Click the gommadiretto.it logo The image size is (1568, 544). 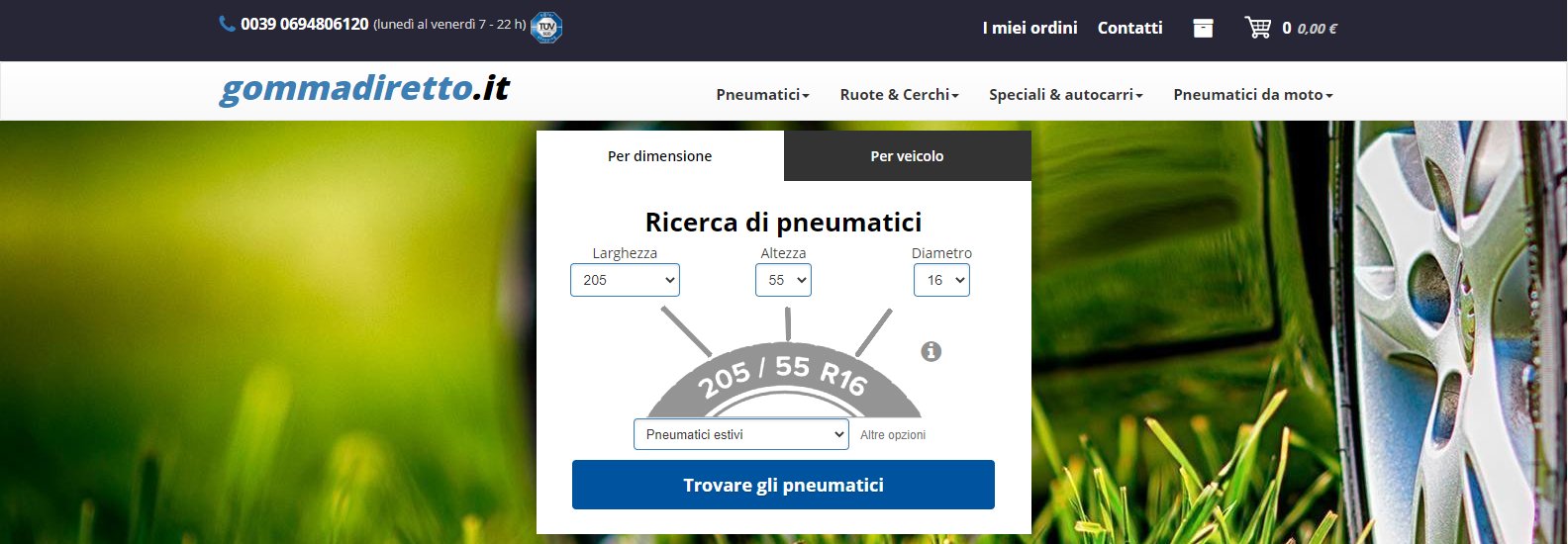pos(364,89)
